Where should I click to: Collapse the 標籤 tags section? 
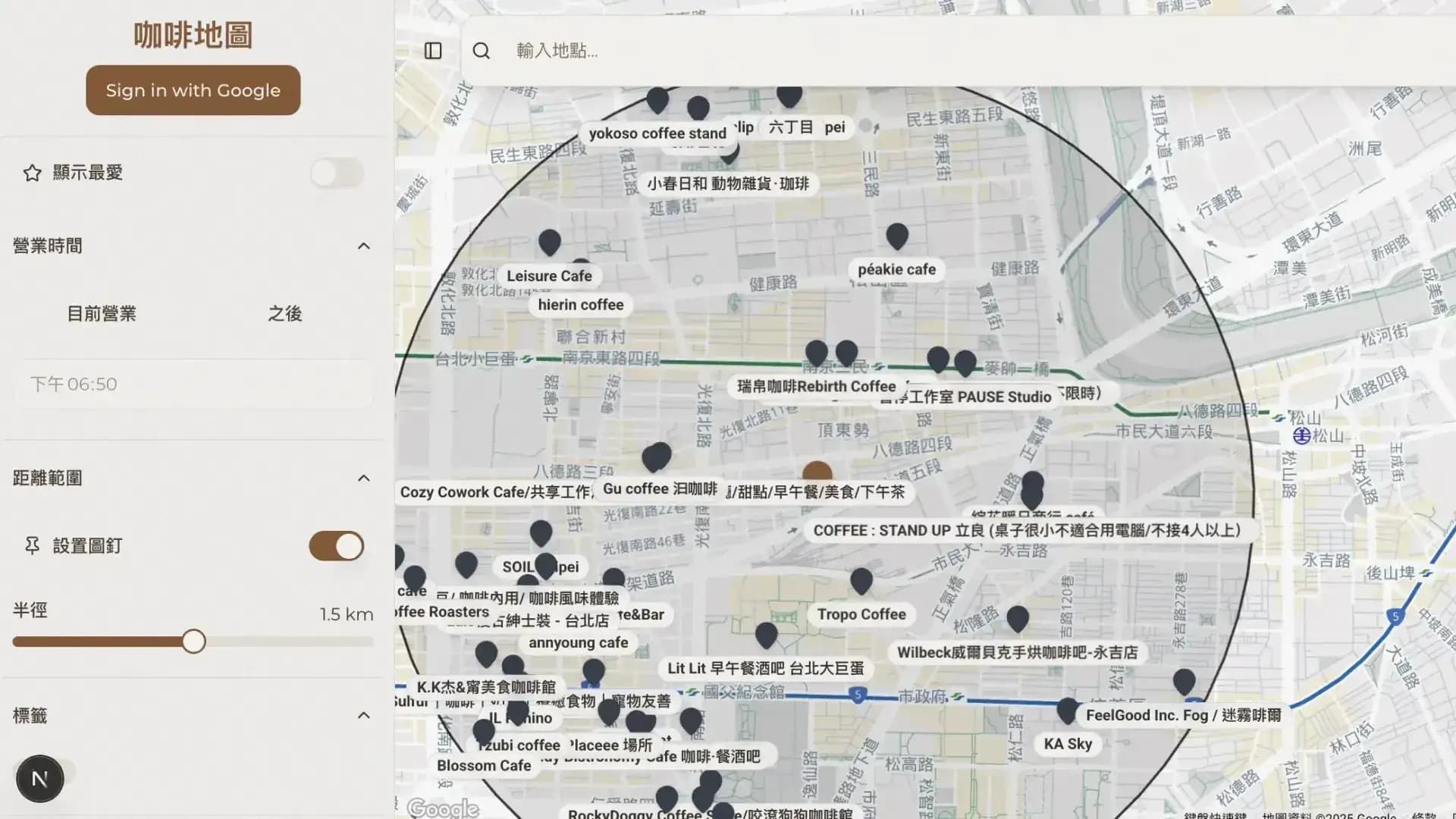363,715
